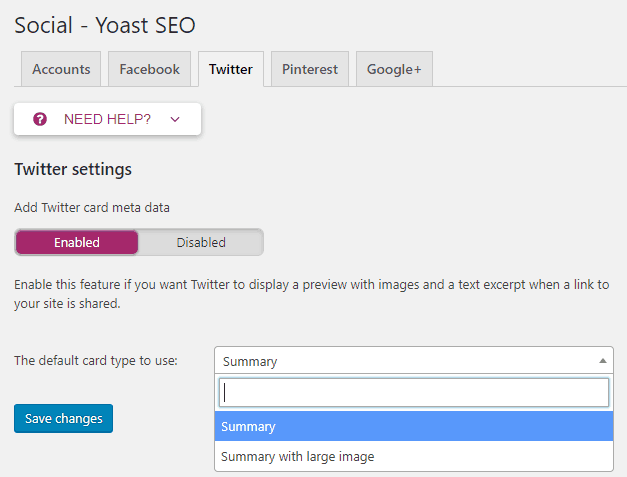Collapse dropdown using the up arrow
Viewport: 627px width, 477px height.
pyautogui.click(x=603, y=361)
